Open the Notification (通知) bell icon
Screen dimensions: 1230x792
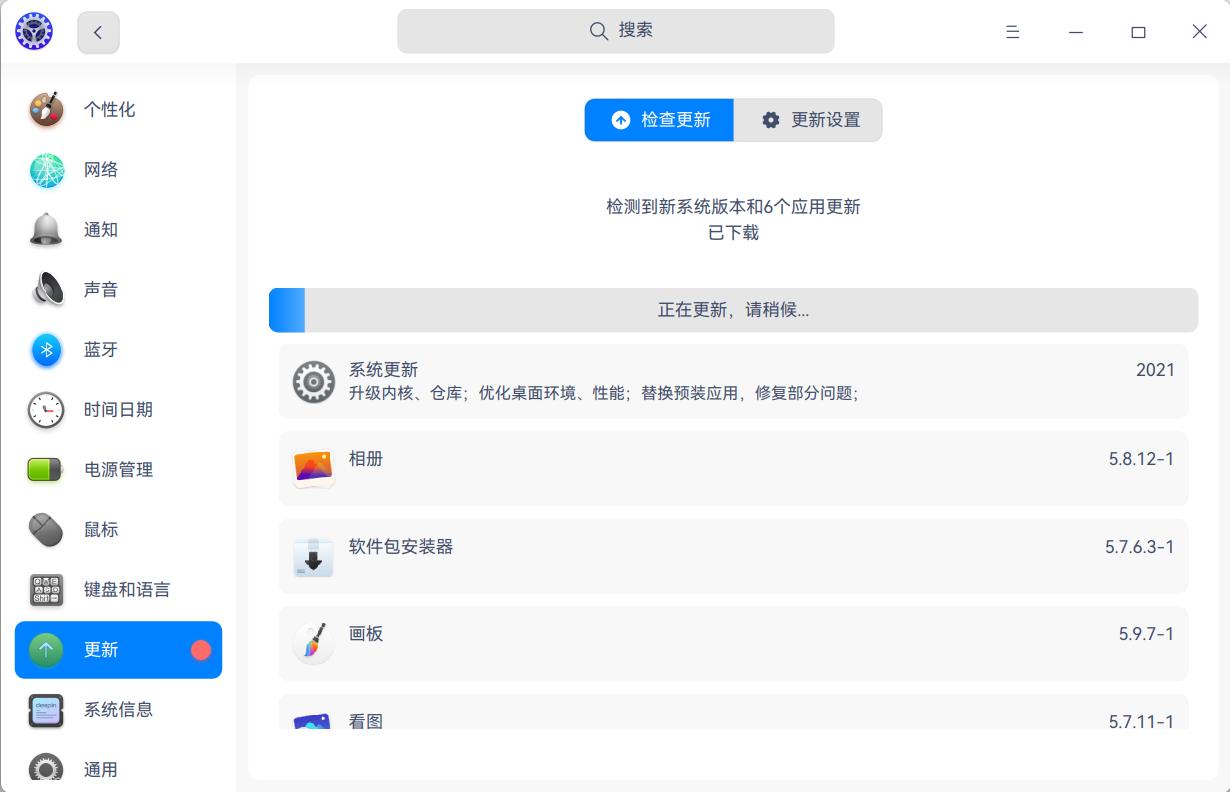pos(46,230)
